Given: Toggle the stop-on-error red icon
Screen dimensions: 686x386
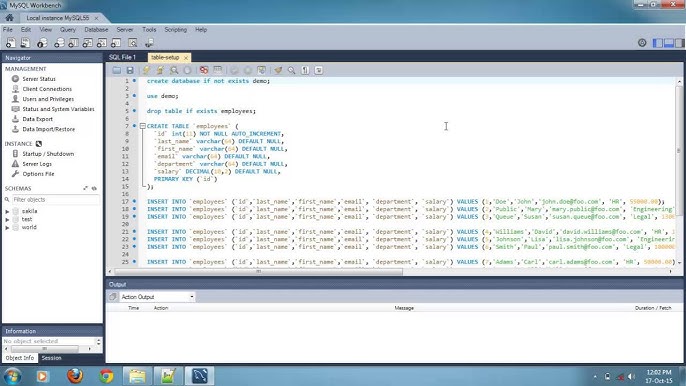Looking at the screenshot, I should pos(204,70).
